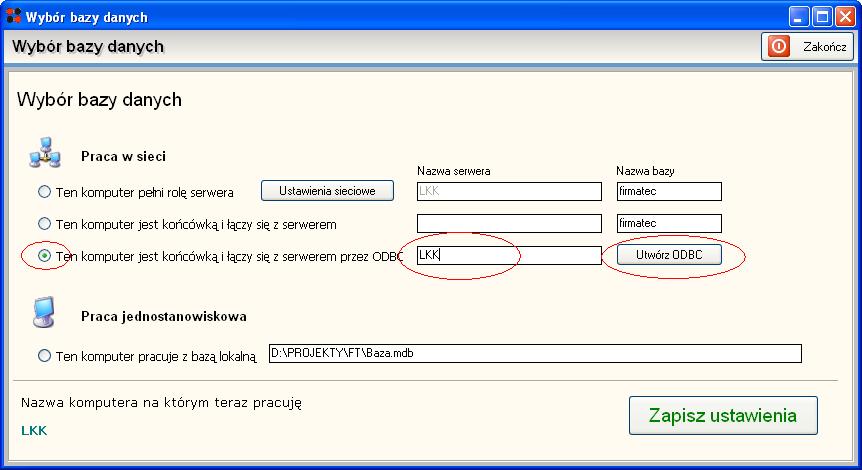Click the empty server name field for końcówka

click(509, 223)
